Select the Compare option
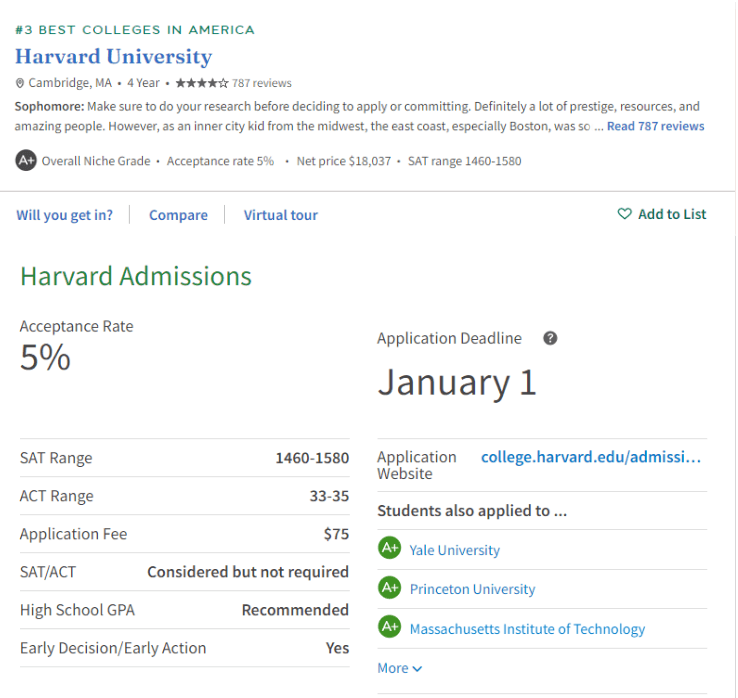This screenshot has width=738, height=698. (178, 215)
